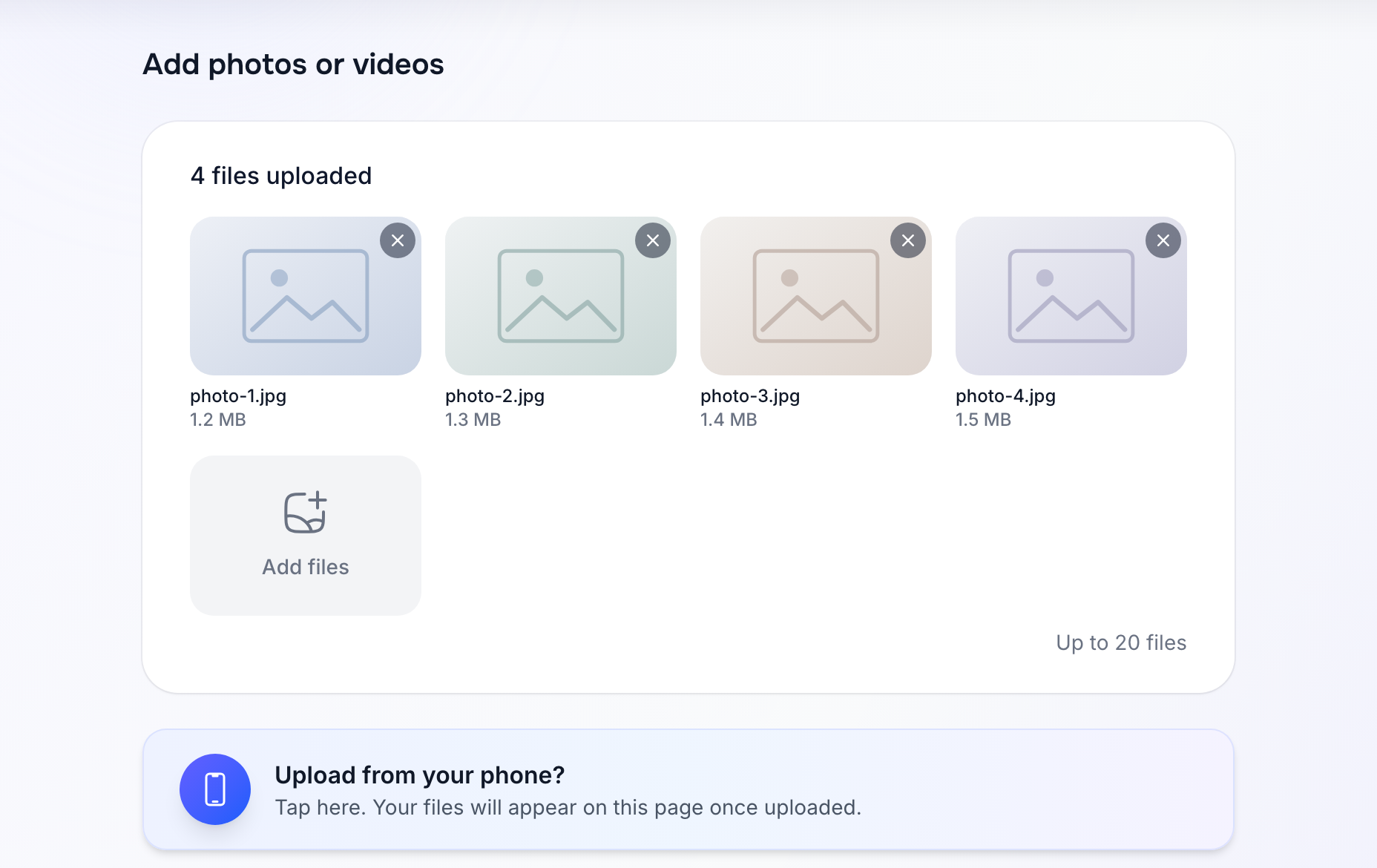Remove photo-3.jpg with its X button
This screenshot has width=1377, height=868.
point(908,240)
